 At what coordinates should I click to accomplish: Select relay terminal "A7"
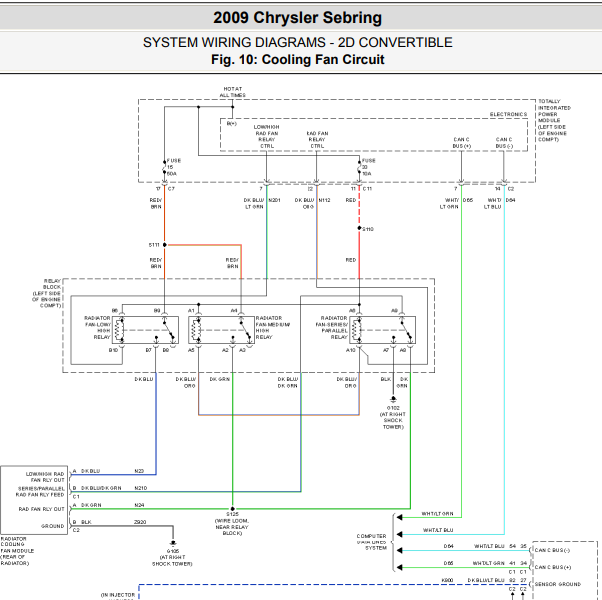386,350
